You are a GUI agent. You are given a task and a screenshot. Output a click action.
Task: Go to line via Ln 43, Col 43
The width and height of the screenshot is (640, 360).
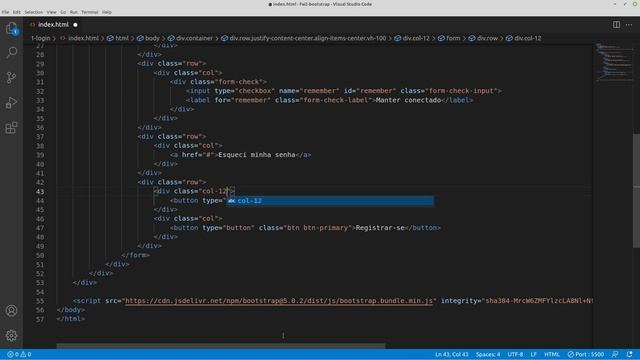451,354
